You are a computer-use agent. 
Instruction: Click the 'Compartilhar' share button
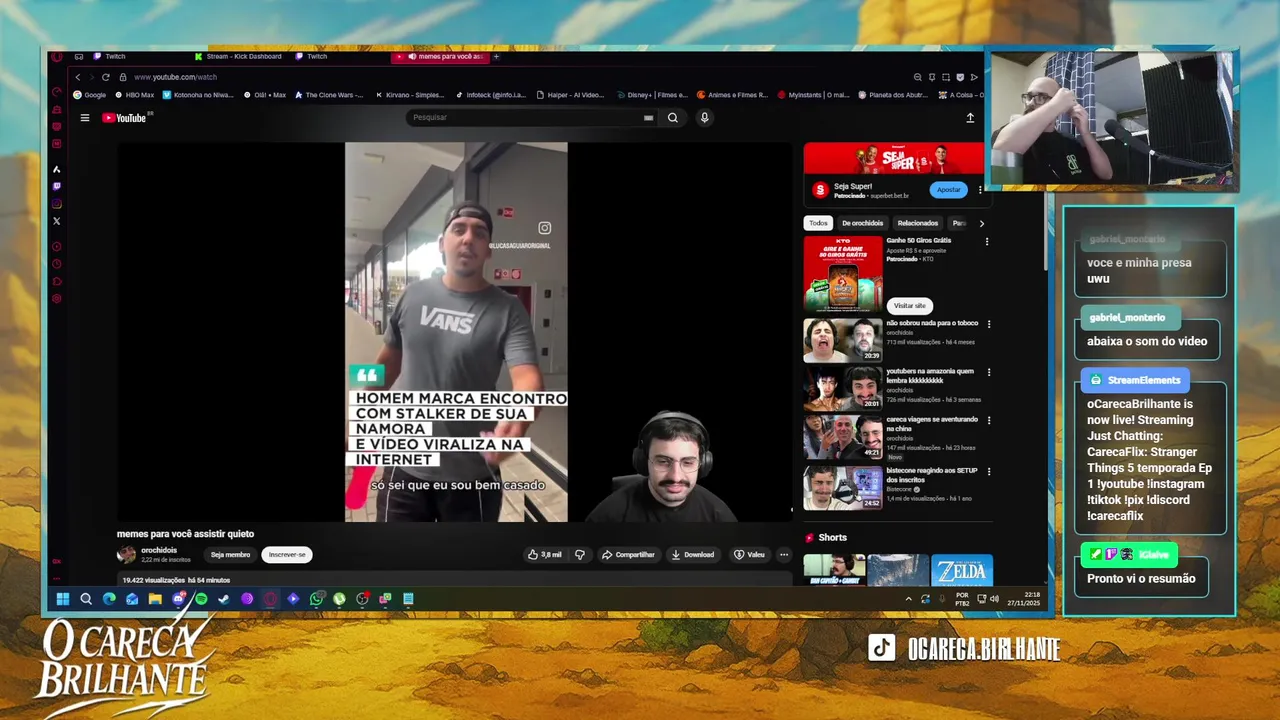628,555
